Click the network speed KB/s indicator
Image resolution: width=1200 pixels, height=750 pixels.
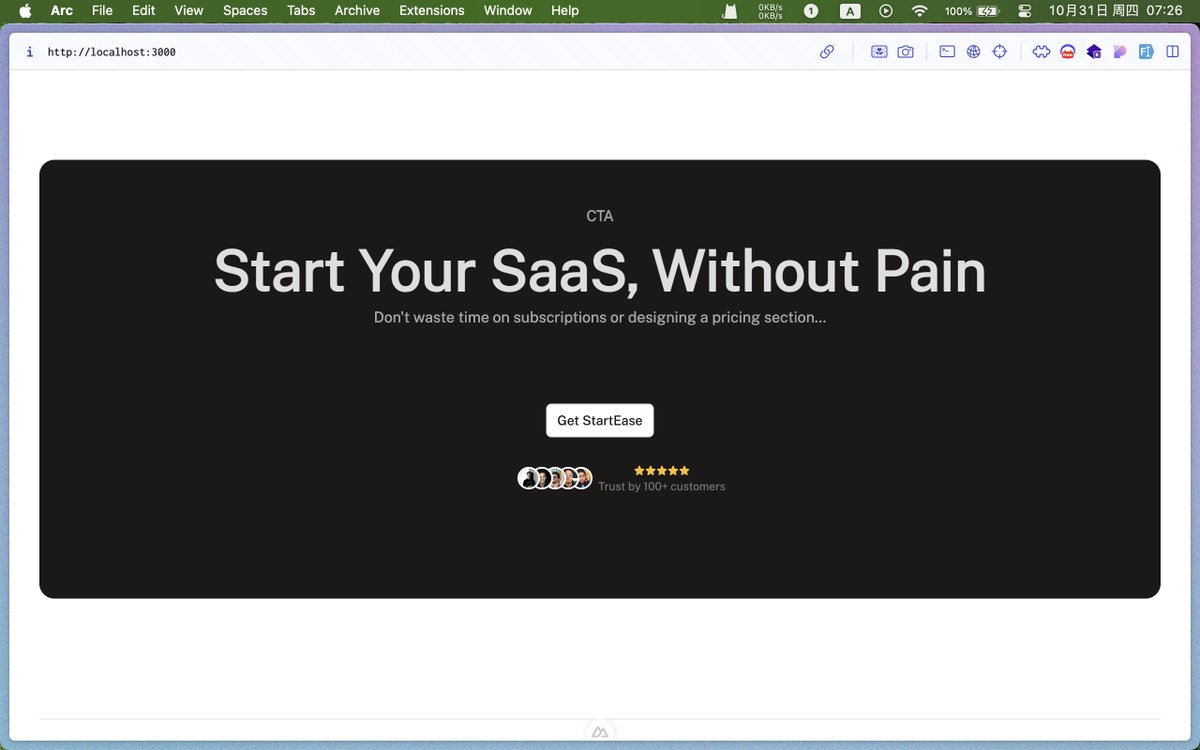(x=771, y=11)
